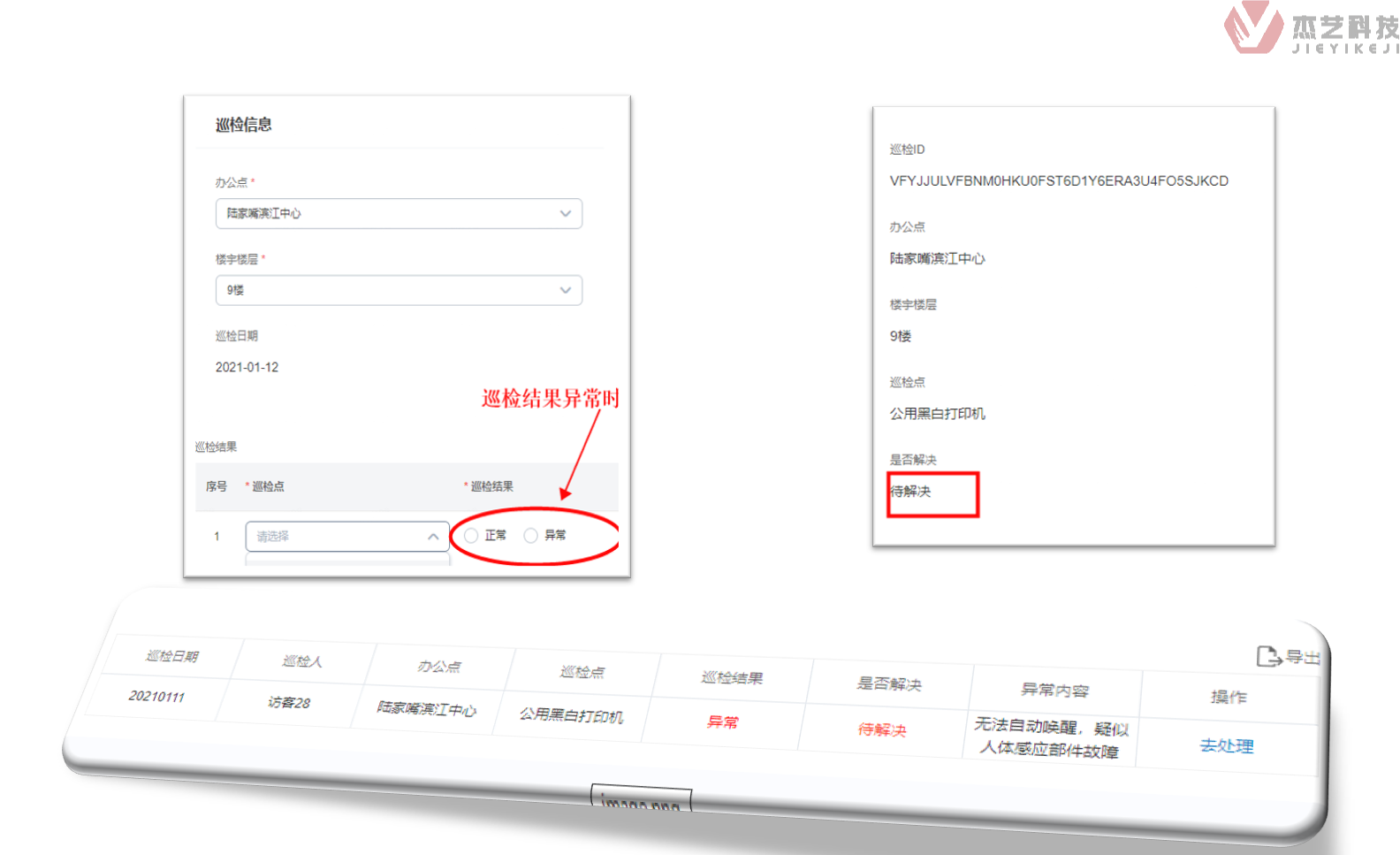Click the 巡检人 column header

click(x=302, y=660)
